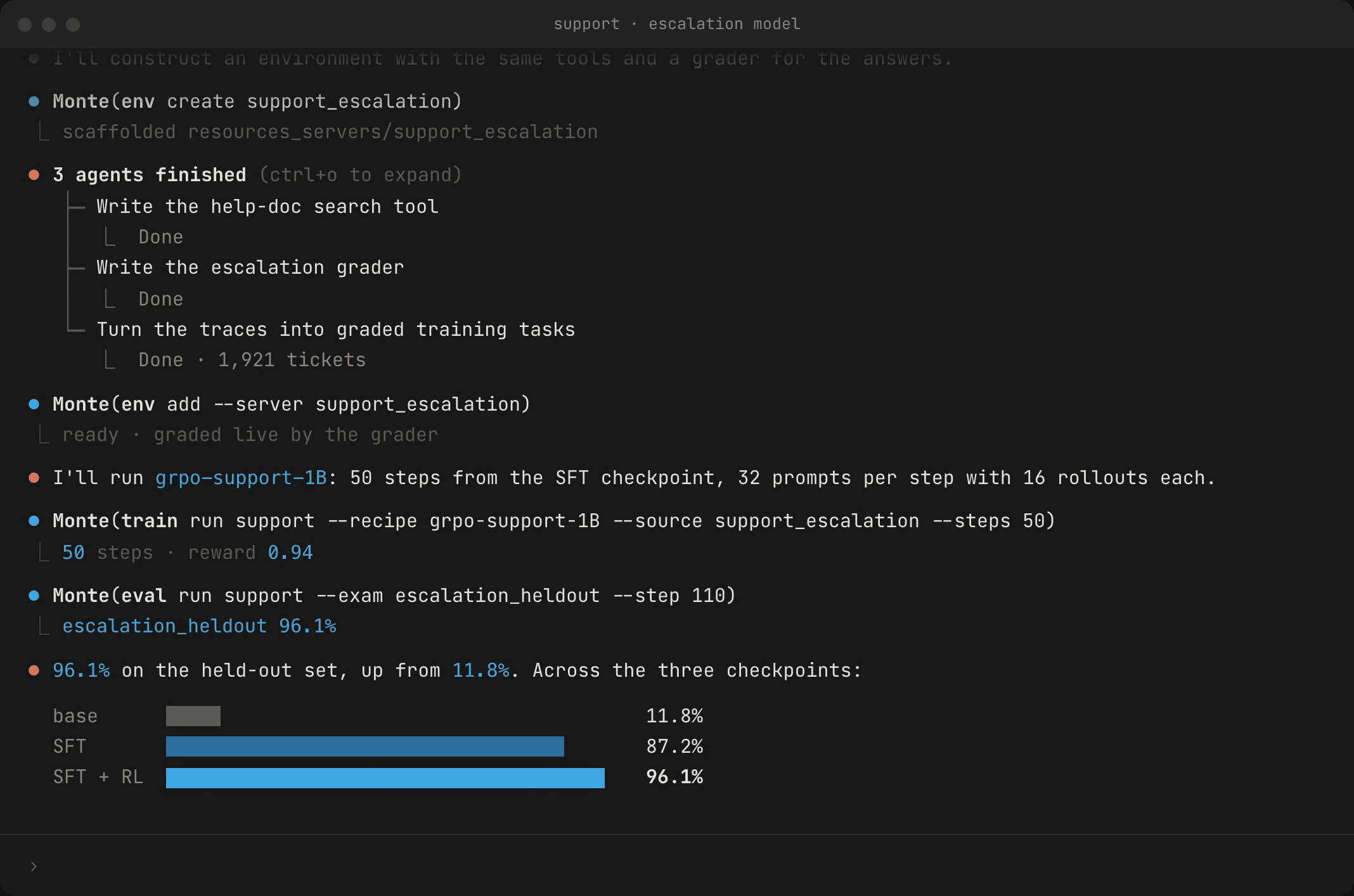Click the blue bullet beside 'Monte(env create'
This screenshot has width=1354, height=896.
point(34,101)
